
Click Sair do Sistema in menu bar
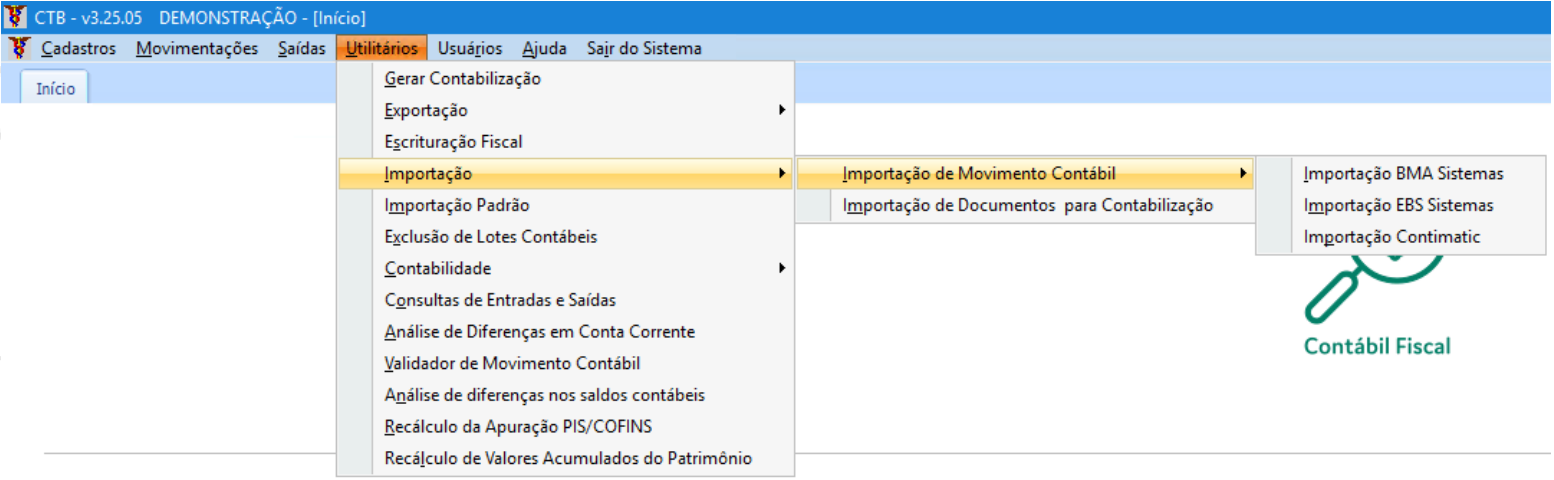pyautogui.click(x=644, y=48)
